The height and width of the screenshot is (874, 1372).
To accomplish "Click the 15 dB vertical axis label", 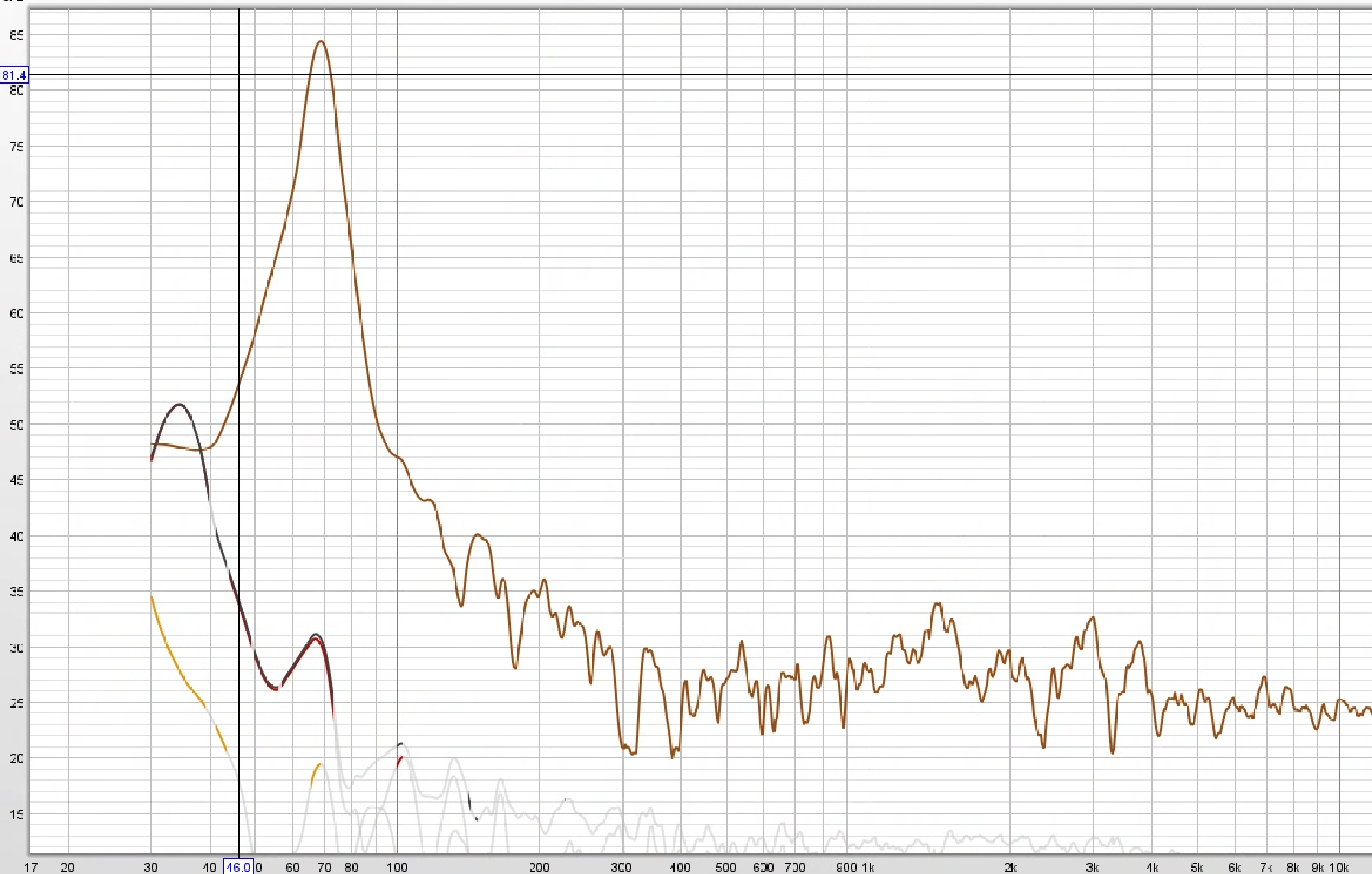I will (17, 814).
